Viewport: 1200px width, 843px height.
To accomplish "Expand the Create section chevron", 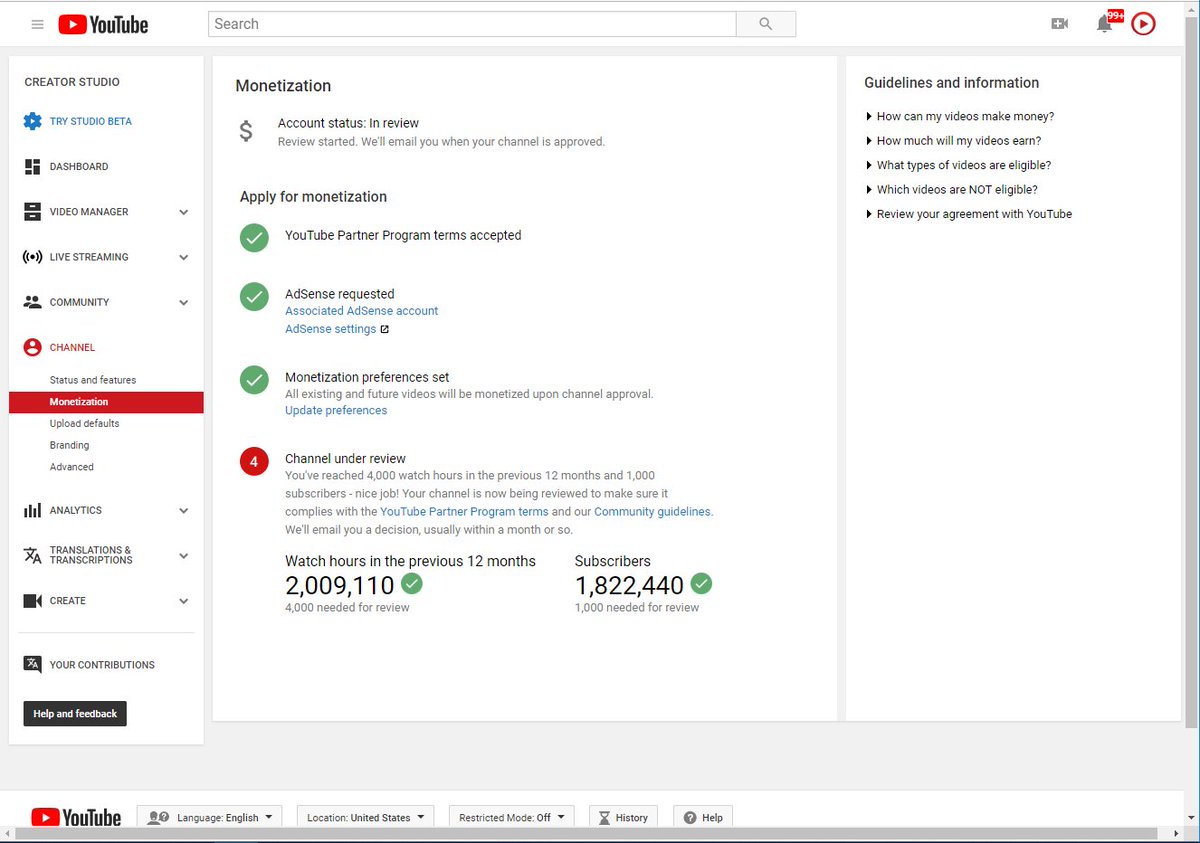I will 183,601.
